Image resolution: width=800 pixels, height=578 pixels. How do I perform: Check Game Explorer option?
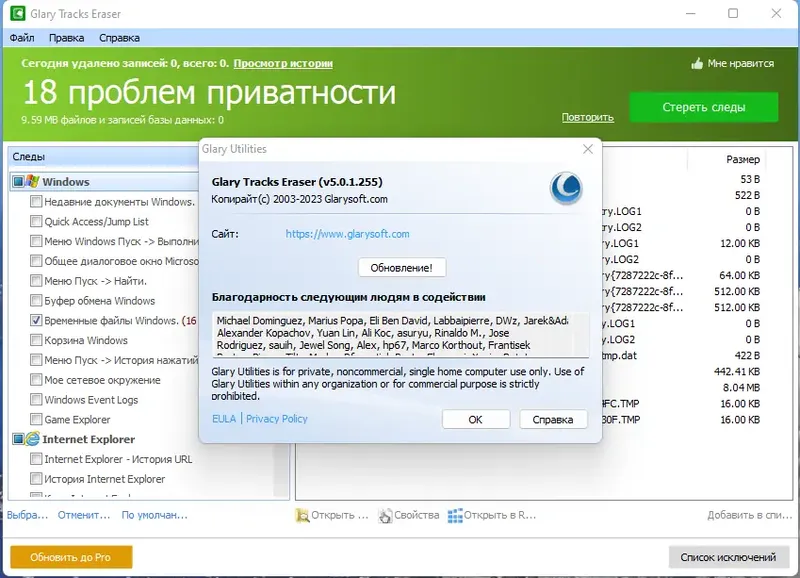[x=36, y=419]
